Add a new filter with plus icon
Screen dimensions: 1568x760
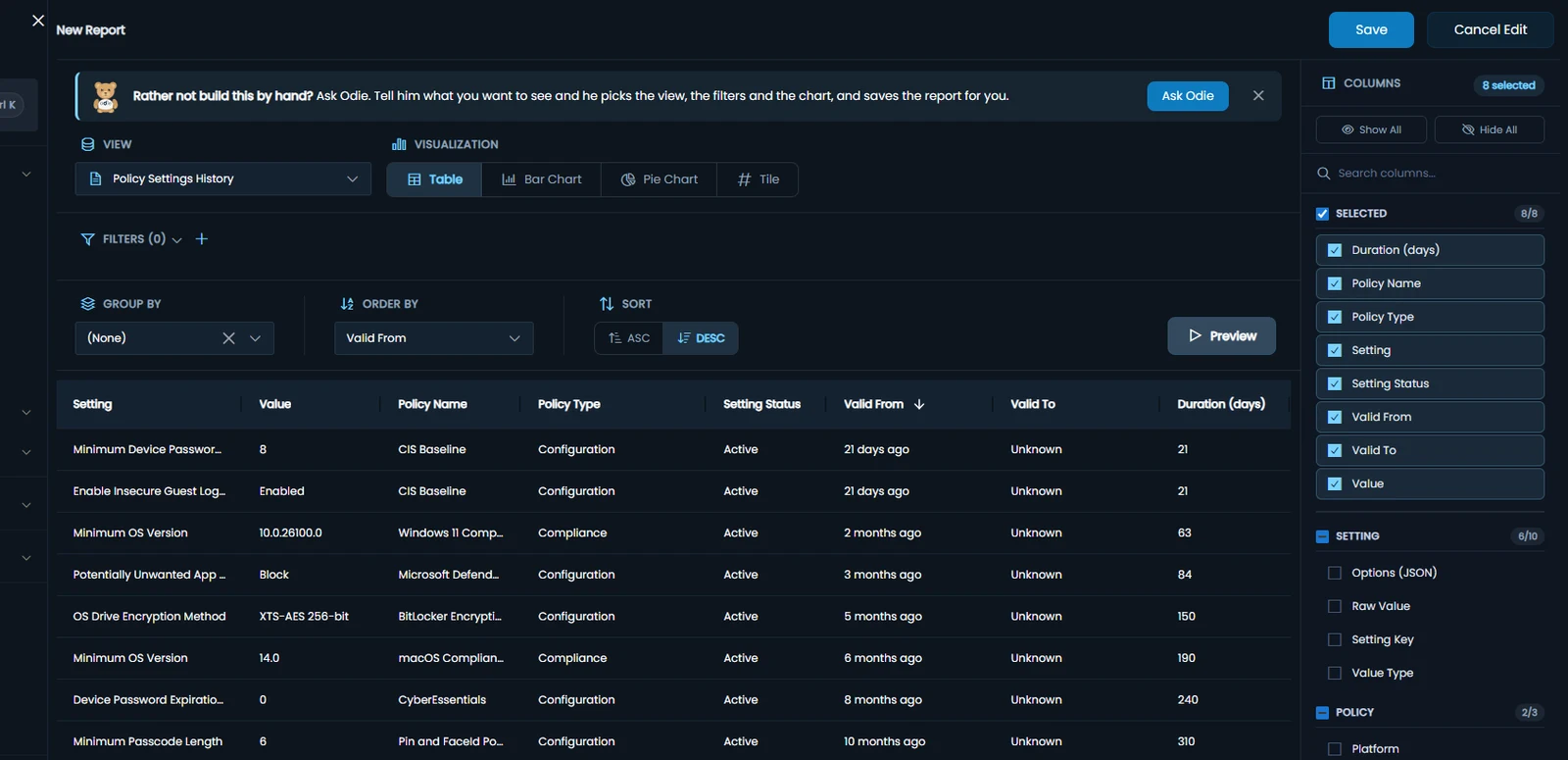(x=202, y=239)
